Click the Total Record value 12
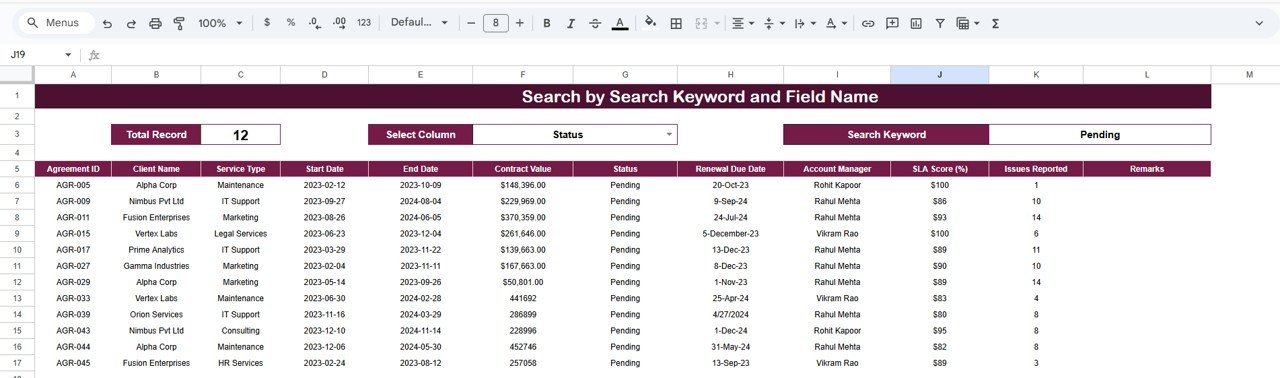 [240, 134]
